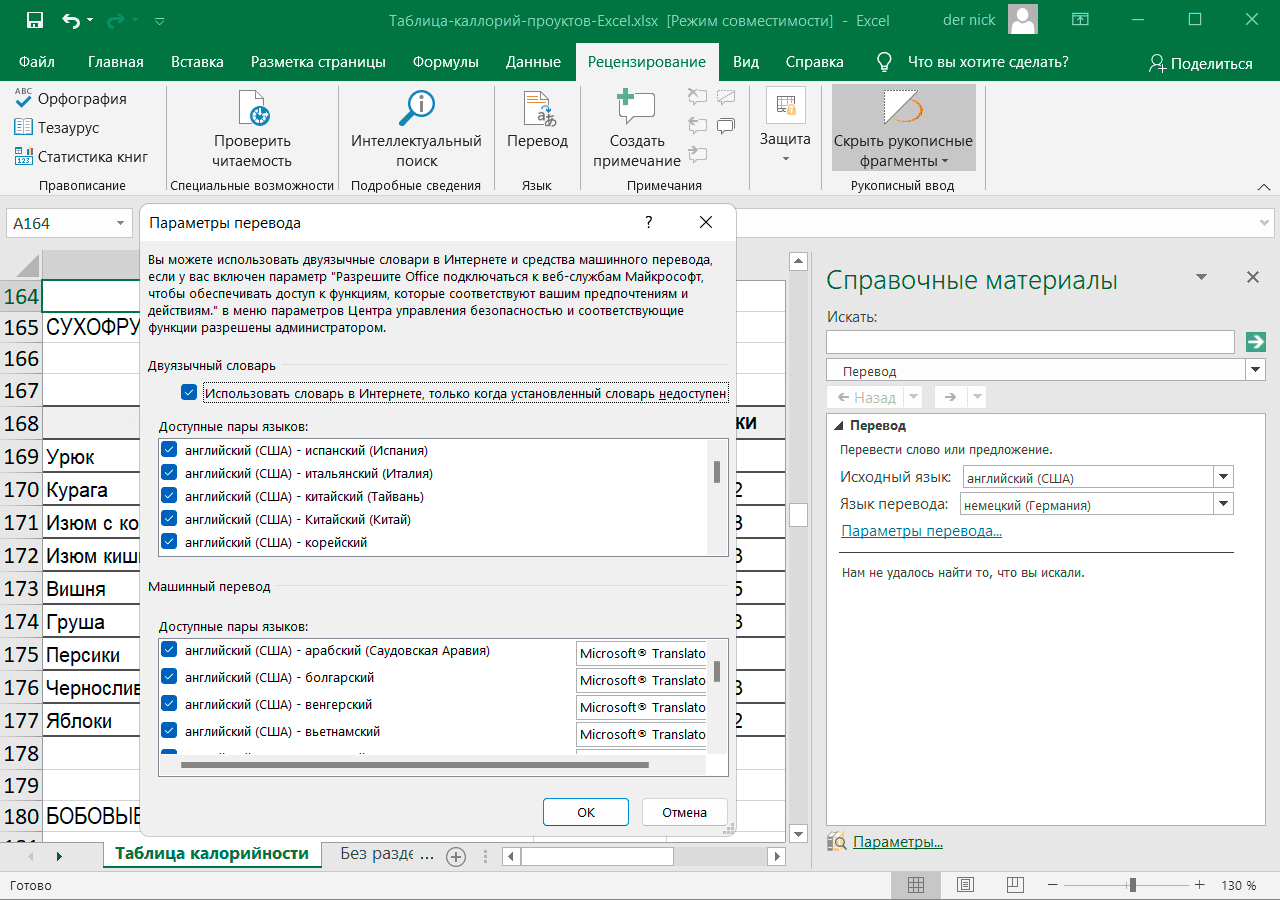Uncheck английский (США) - болгарский
The width and height of the screenshot is (1280, 900).
click(x=169, y=677)
